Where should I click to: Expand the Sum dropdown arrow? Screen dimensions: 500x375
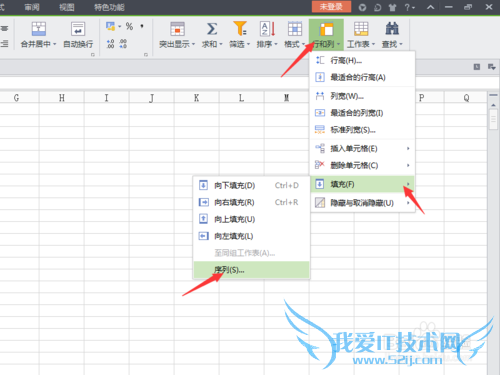pyautogui.click(x=220, y=44)
